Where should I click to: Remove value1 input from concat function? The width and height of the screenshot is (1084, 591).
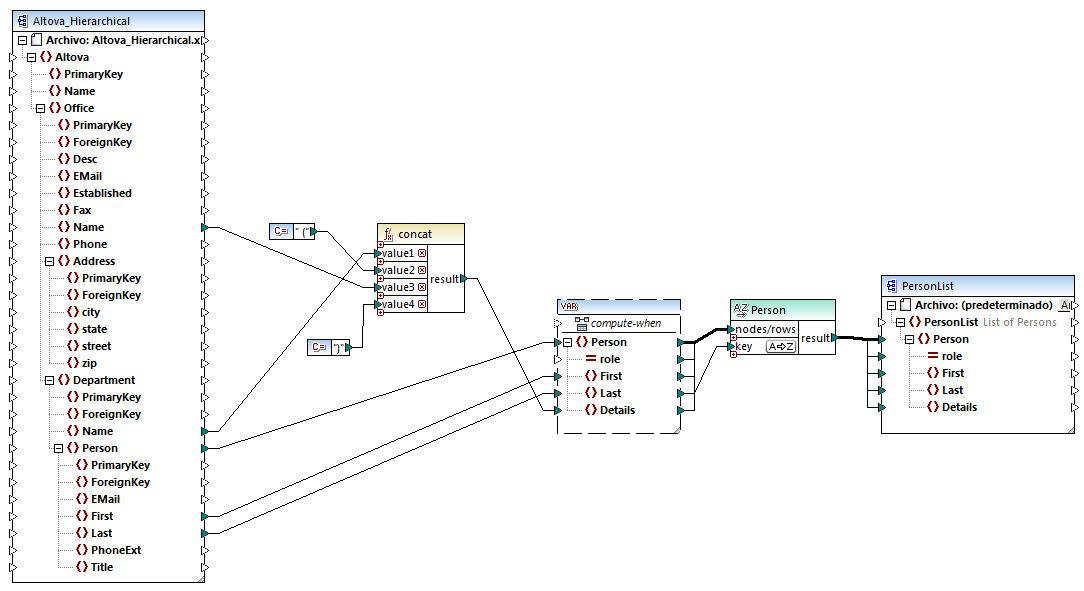[x=422, y=253]
